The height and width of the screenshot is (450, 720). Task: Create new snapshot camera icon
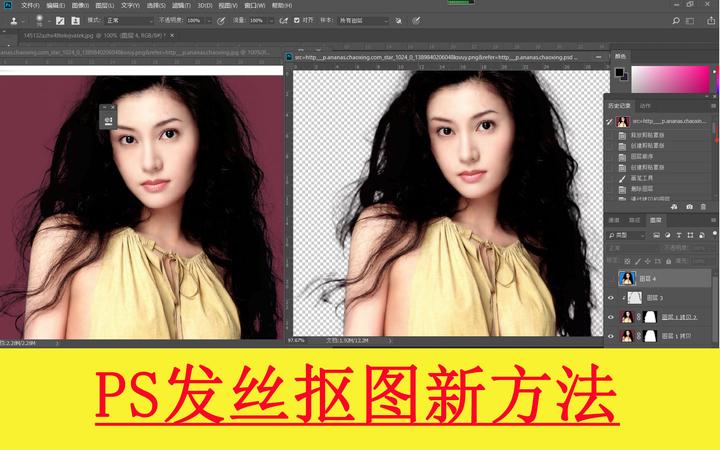[689, 207]
